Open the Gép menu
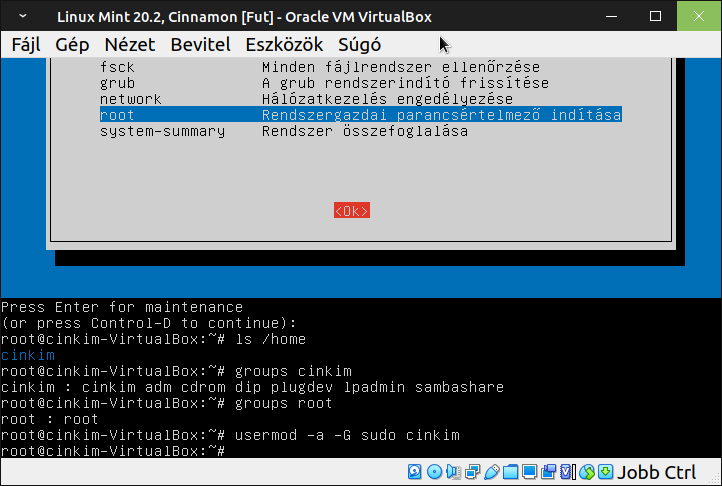The height and width of the screenshot is (486, 722). pyautogui.click(x=72, y=45)
